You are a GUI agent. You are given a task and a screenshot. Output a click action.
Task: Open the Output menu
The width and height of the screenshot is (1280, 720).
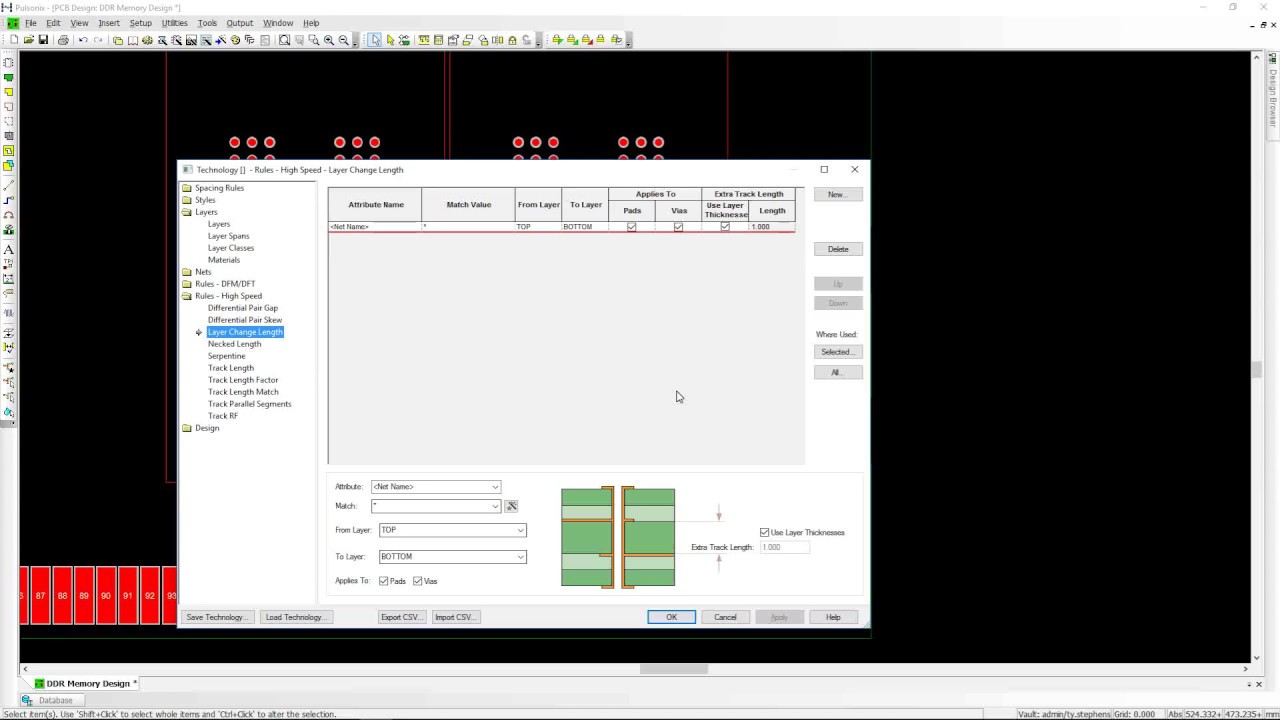240,23
